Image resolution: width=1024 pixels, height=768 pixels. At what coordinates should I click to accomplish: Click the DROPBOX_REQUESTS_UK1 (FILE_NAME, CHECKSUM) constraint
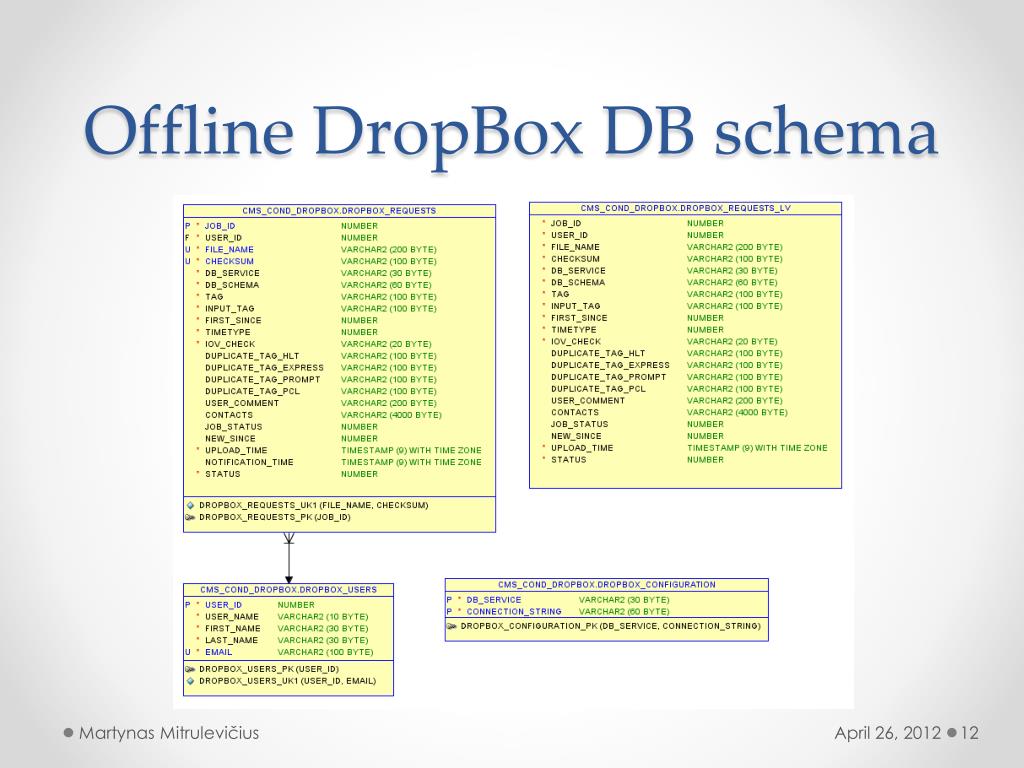(313, 505)
